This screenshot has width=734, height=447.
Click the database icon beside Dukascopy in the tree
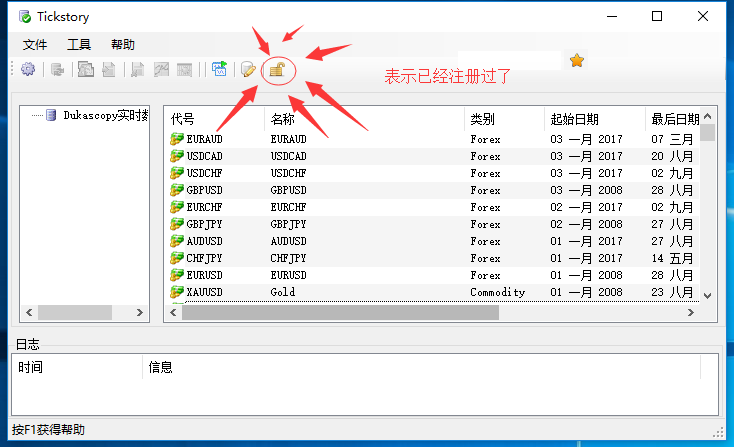tap(51, 115)
